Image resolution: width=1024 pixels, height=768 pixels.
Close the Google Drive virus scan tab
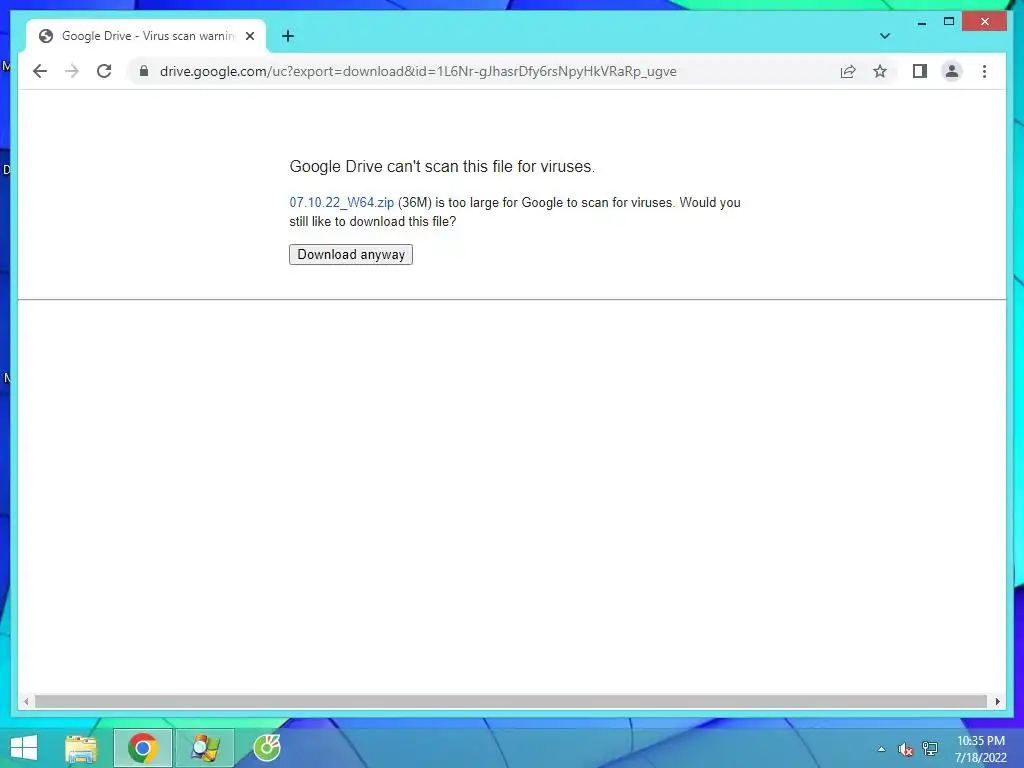tap(250, 36)
